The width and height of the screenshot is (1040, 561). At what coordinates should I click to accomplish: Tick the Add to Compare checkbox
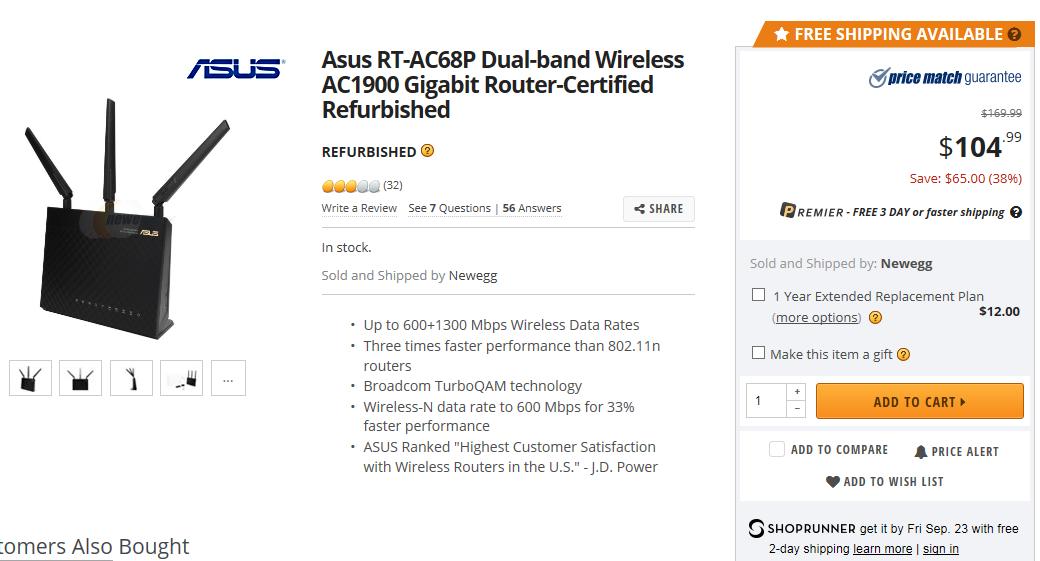[x=776, y=450]
